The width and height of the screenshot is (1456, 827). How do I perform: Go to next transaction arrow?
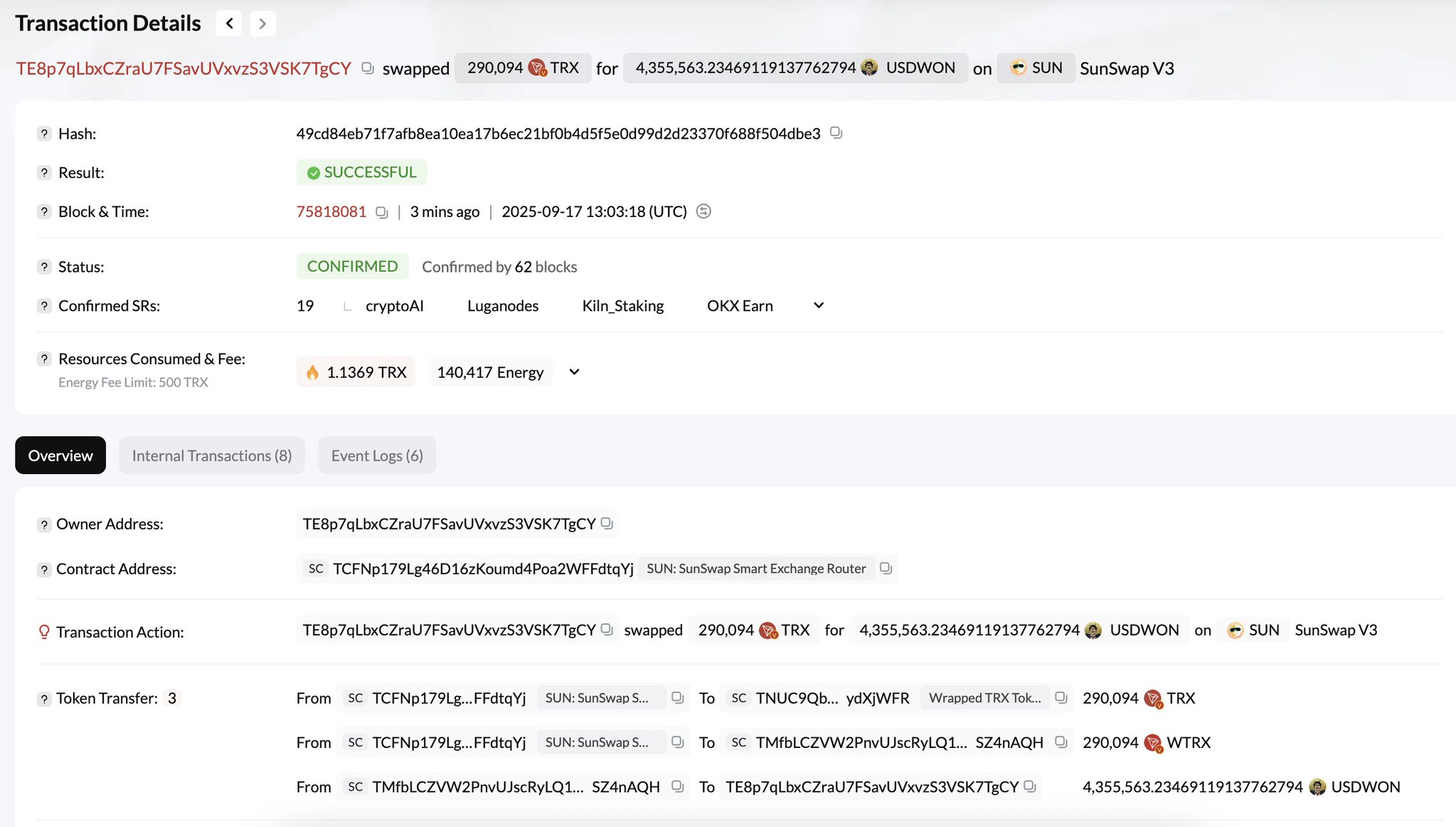[x=262, y=23]
